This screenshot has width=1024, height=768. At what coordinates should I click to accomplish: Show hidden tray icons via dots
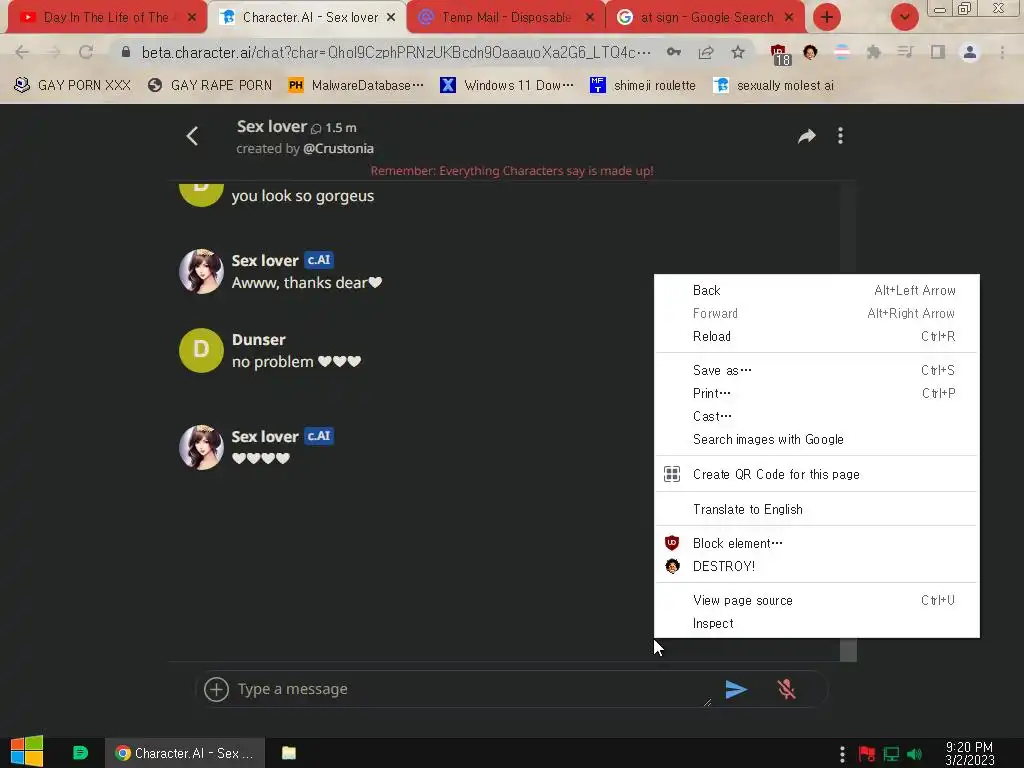pos(842,754)
